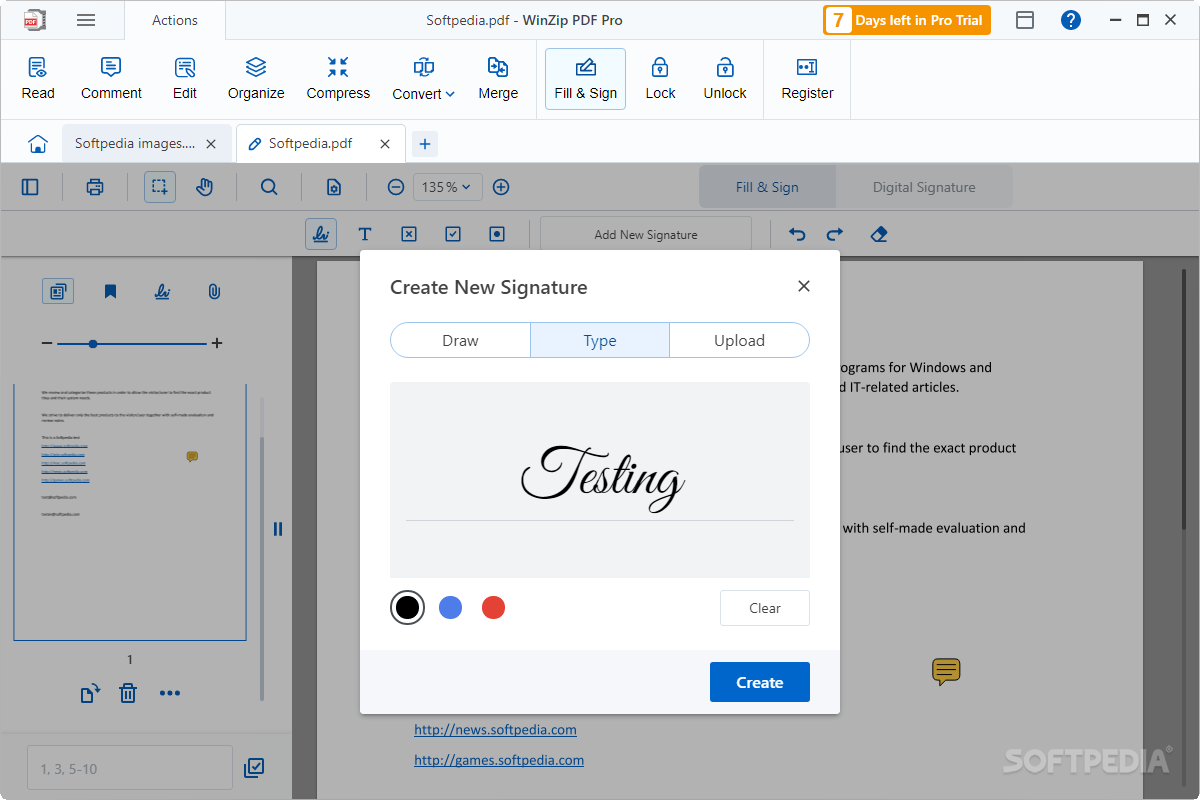
Task: Select the text field tool
Action: click(365, 234)
